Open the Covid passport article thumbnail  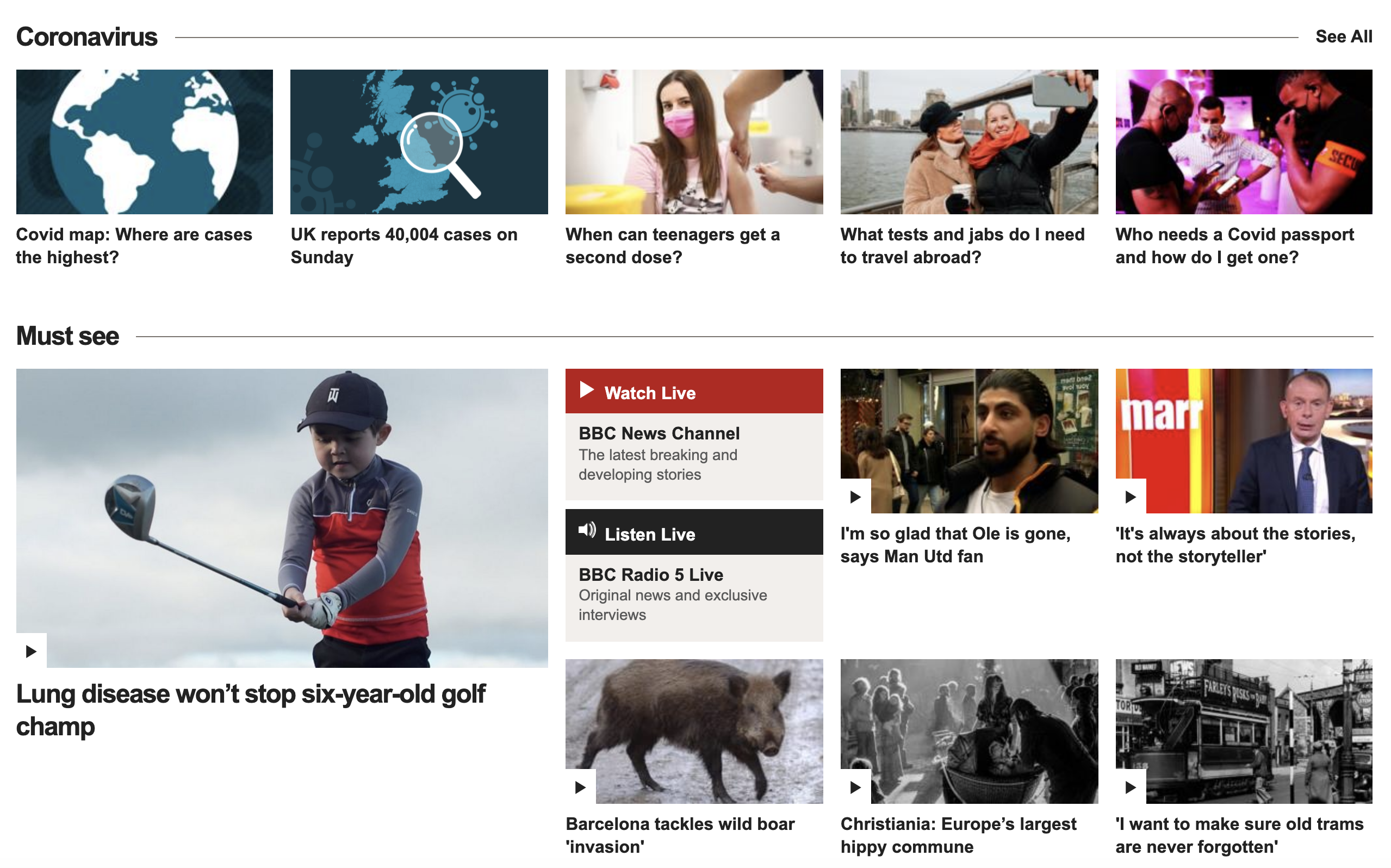pos(1244,142)
